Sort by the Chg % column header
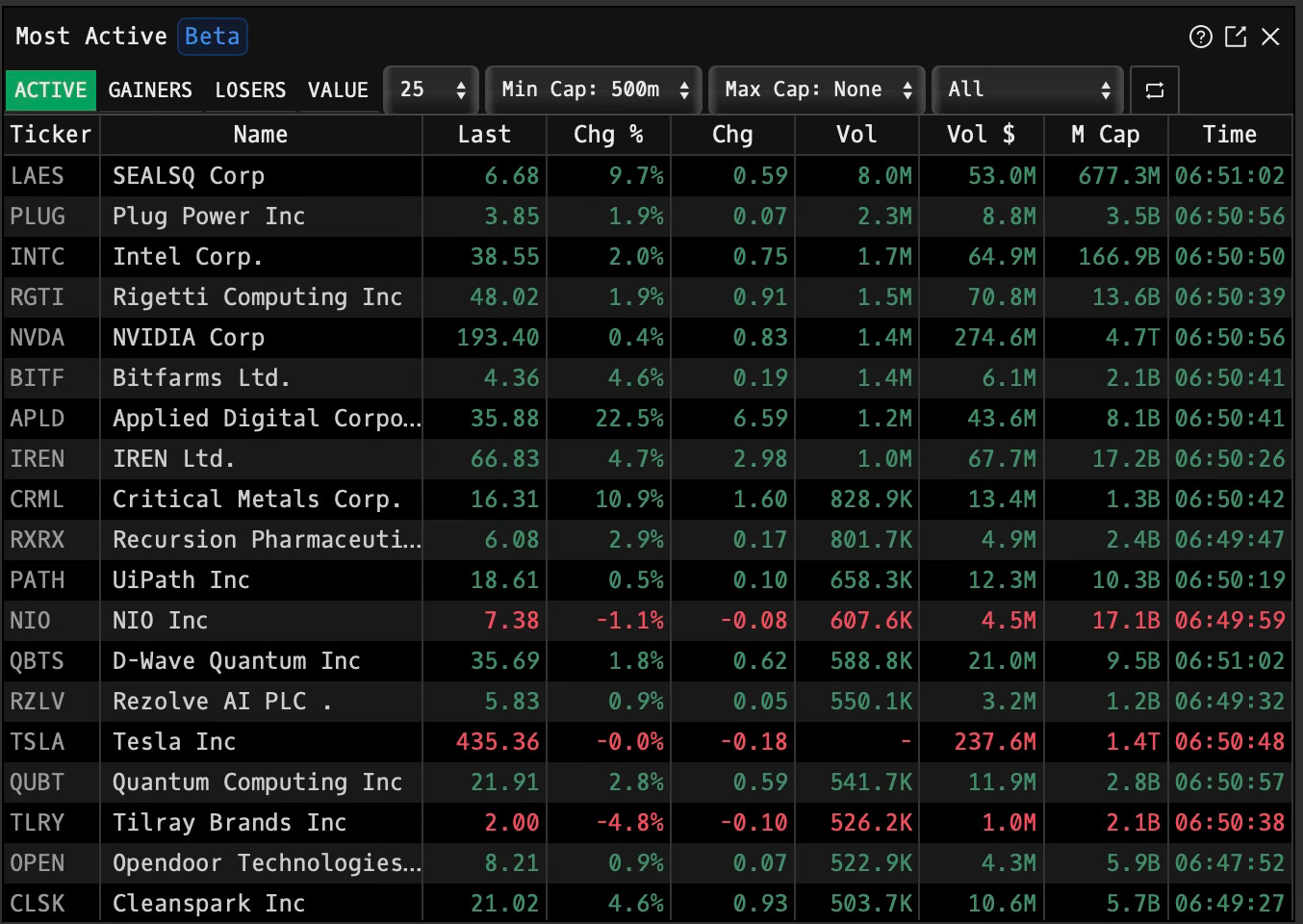 (x=608, y=135)
